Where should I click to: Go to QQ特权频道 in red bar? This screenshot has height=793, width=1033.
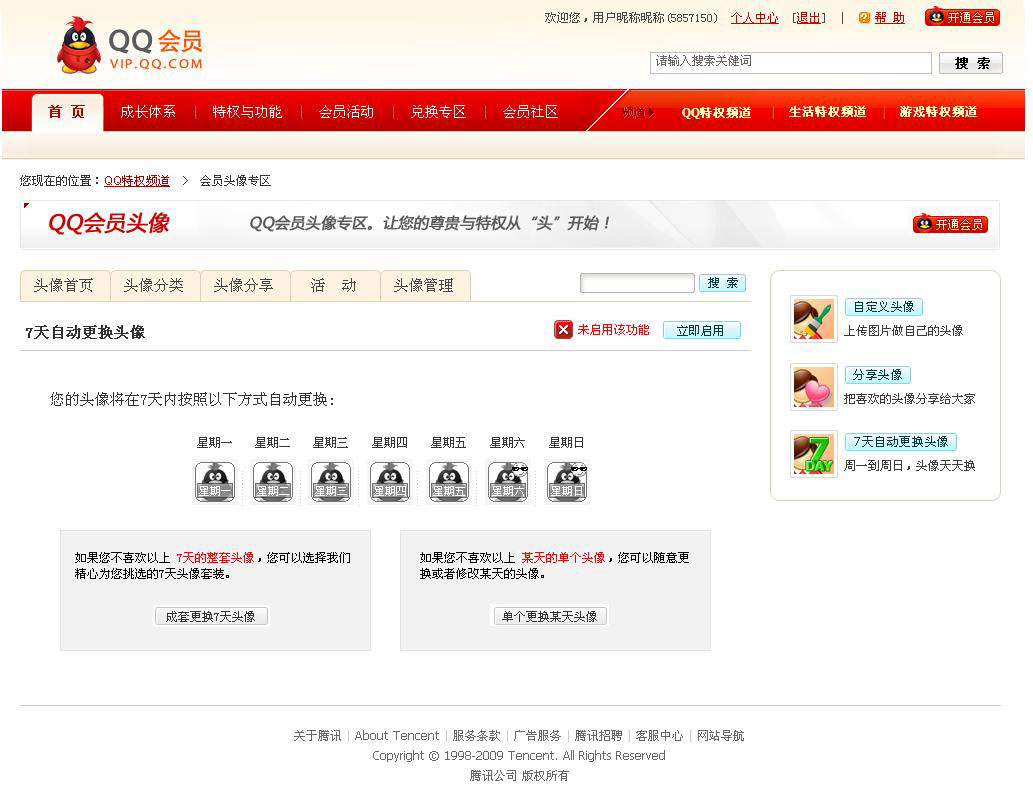click(x=716, y=113)
